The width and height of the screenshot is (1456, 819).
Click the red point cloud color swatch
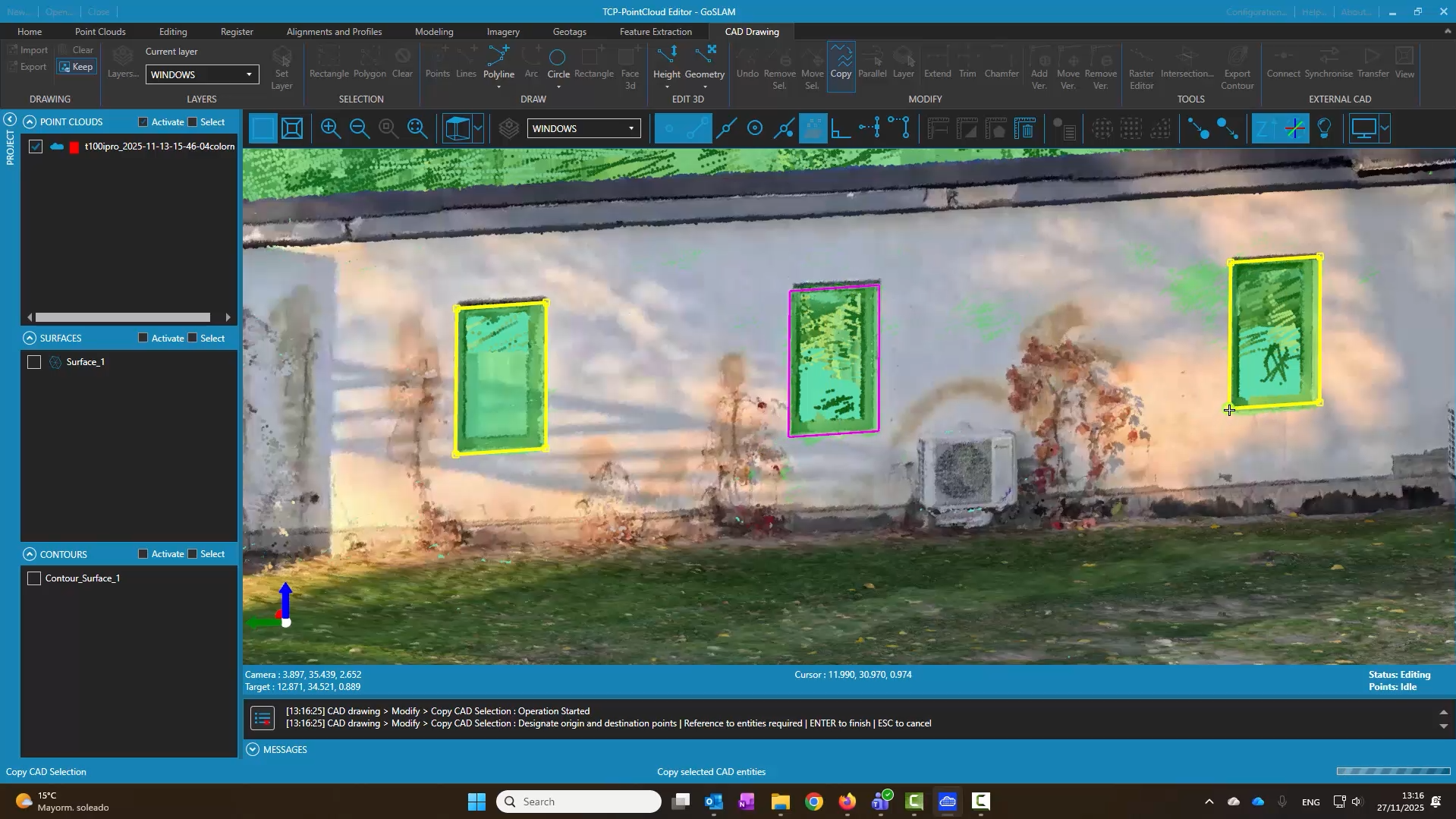click(74, 147)
